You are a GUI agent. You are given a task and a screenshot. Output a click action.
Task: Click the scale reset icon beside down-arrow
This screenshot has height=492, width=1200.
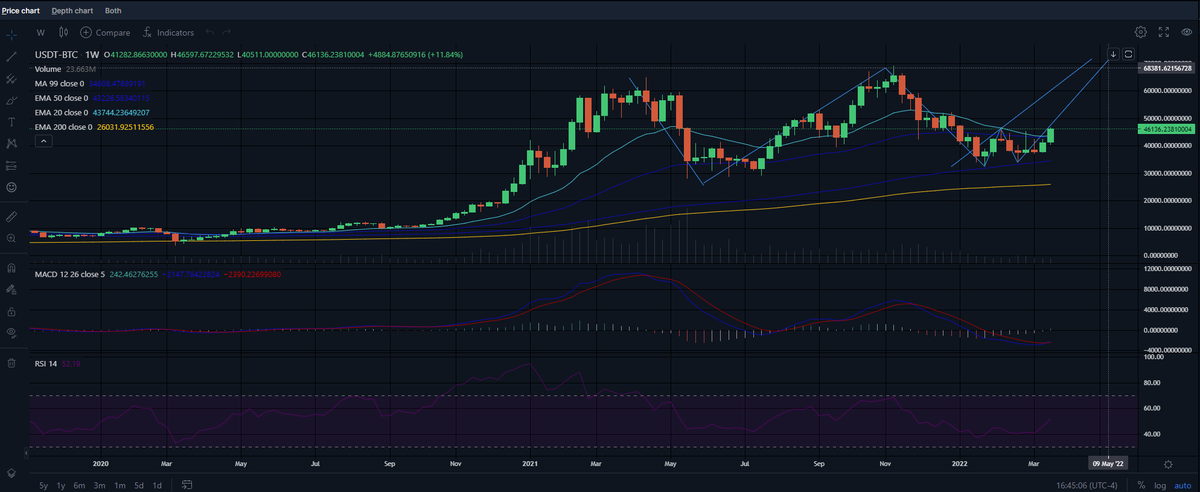tap(1128, 53)
